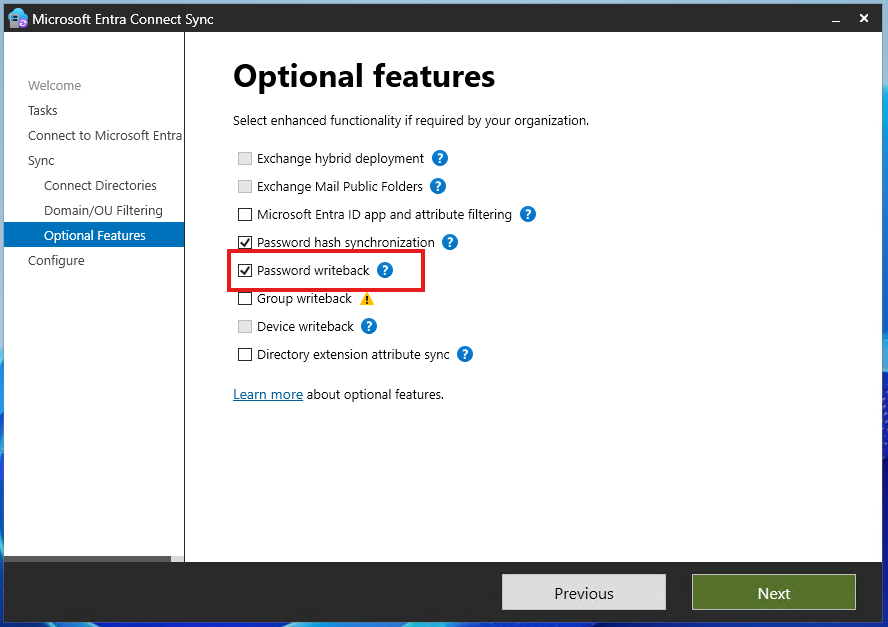The width and height of the screenshot is (888, 627).
Task: View Exchange Mail Public Folders help icon
Action: click(438, 186)
